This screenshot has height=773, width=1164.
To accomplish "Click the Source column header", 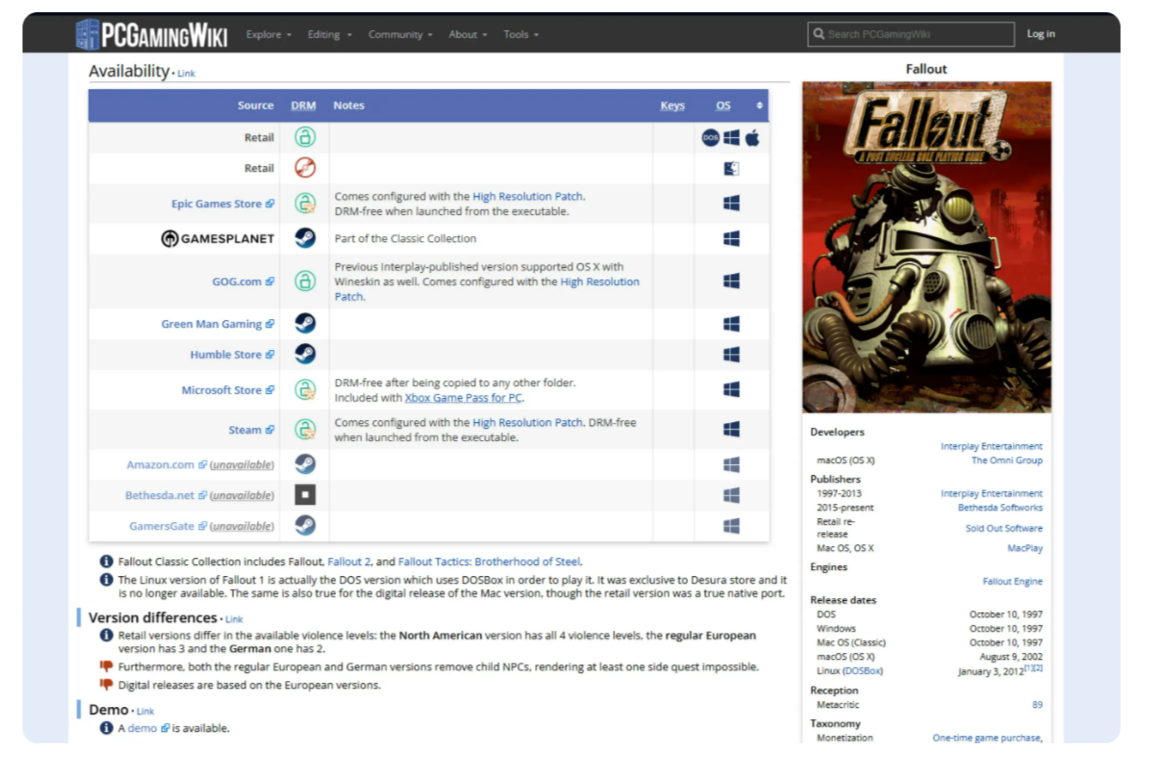I will coord(255,105).
